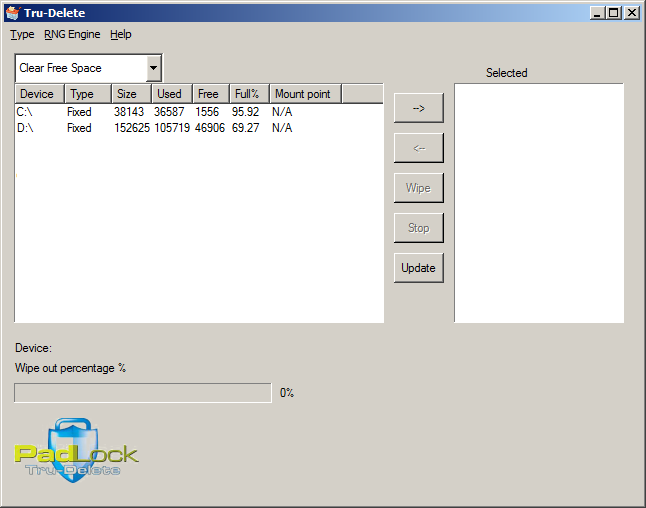Close the Tru-Delete window
The width and height of the screenshot is (646, 508).
click(x=632, y=13)
